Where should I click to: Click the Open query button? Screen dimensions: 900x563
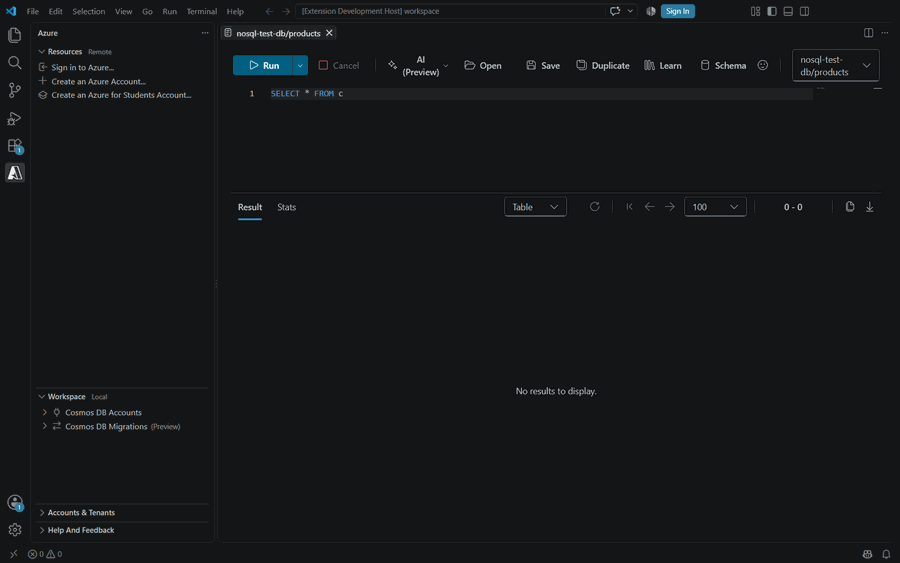[x=483, y=65]
